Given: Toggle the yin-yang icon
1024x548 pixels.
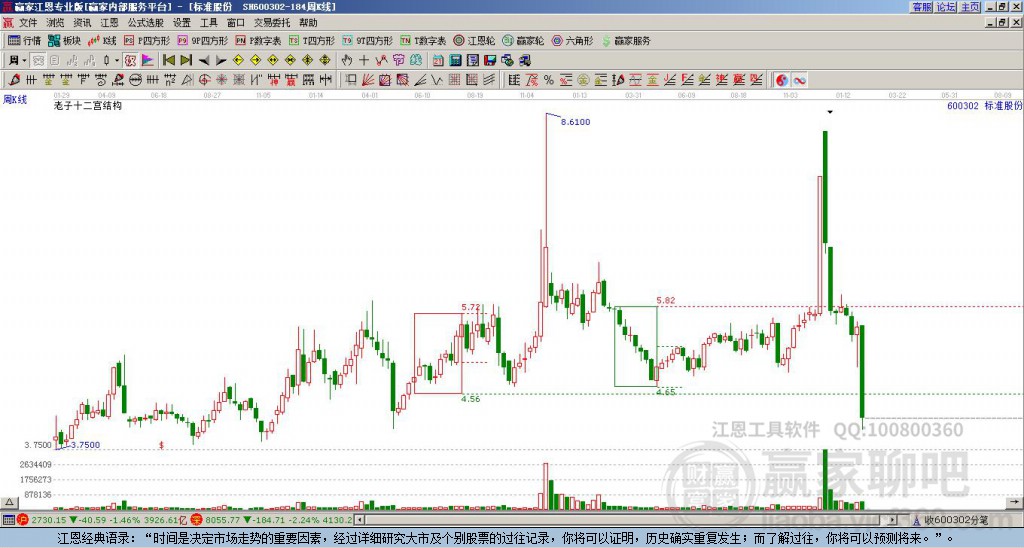Looking at the screenshot, I should pyautogui.click(x=782, y=80).
